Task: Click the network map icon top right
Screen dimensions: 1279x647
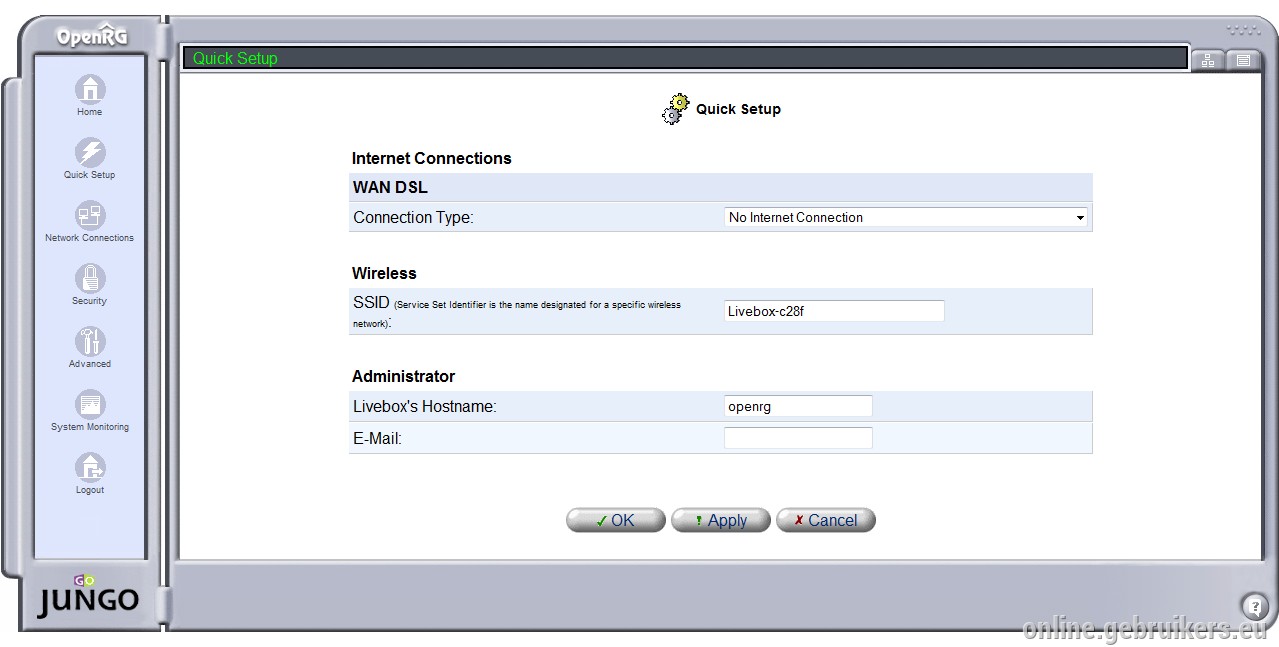Action: click(1208, 60)
